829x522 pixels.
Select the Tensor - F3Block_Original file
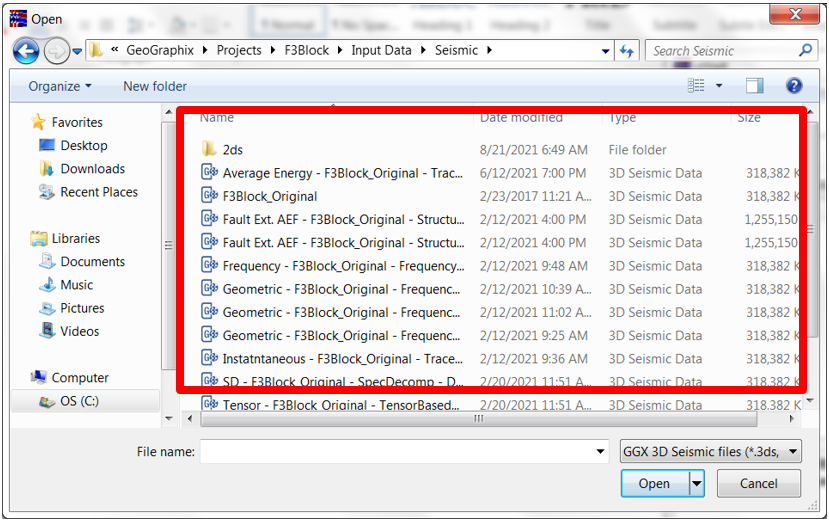click(x=341, y=405)
